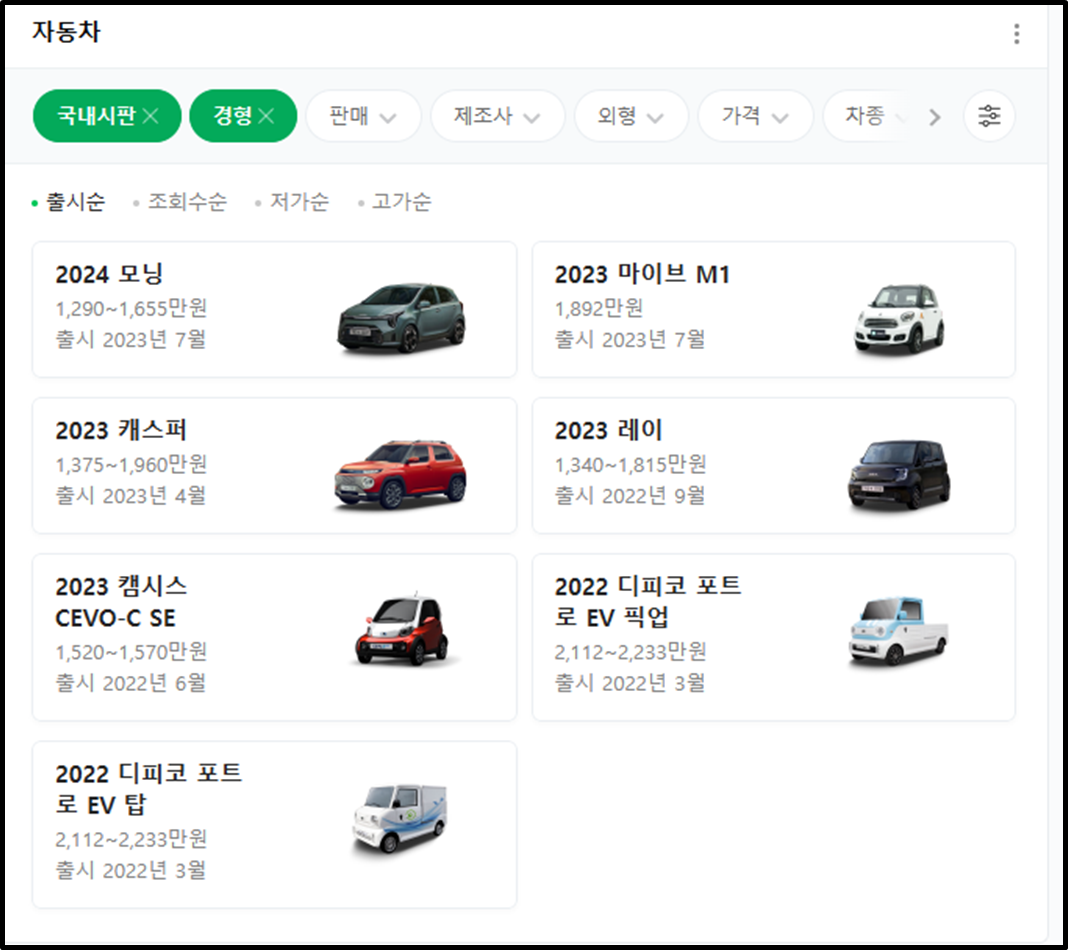Sort by 저가순
Image resolution: width=1068 pixels, height=950 pixels.
tap(300, 202)
